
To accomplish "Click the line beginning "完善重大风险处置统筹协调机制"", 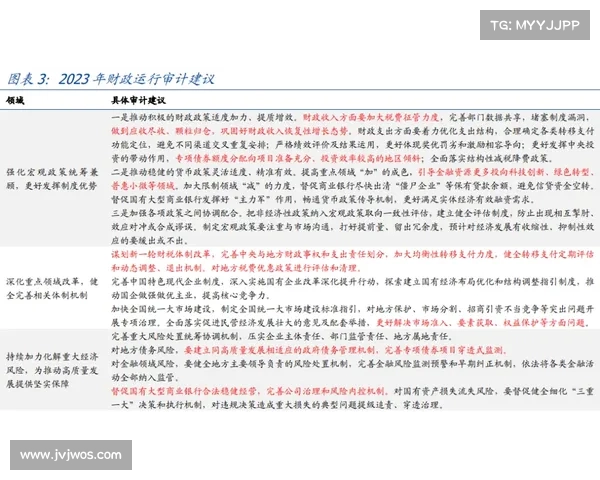I will (x=282, y=336).
